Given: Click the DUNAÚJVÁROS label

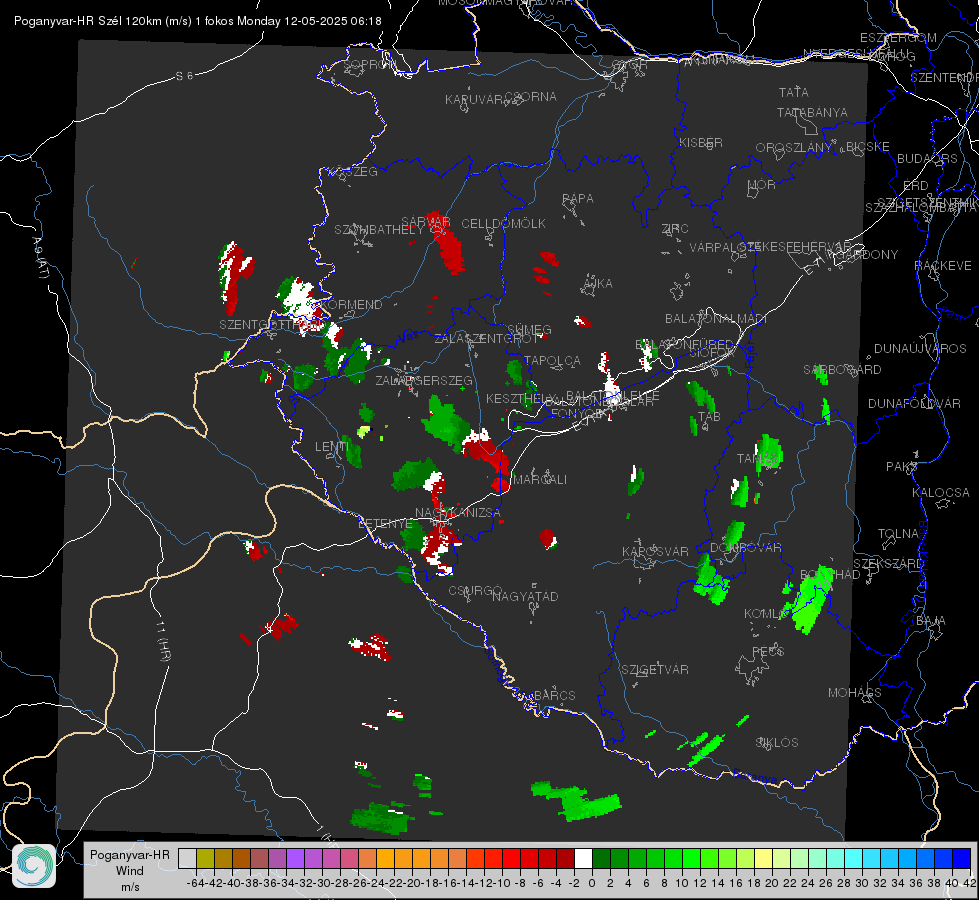Looking at the screenshot, I should coord(920,349).
